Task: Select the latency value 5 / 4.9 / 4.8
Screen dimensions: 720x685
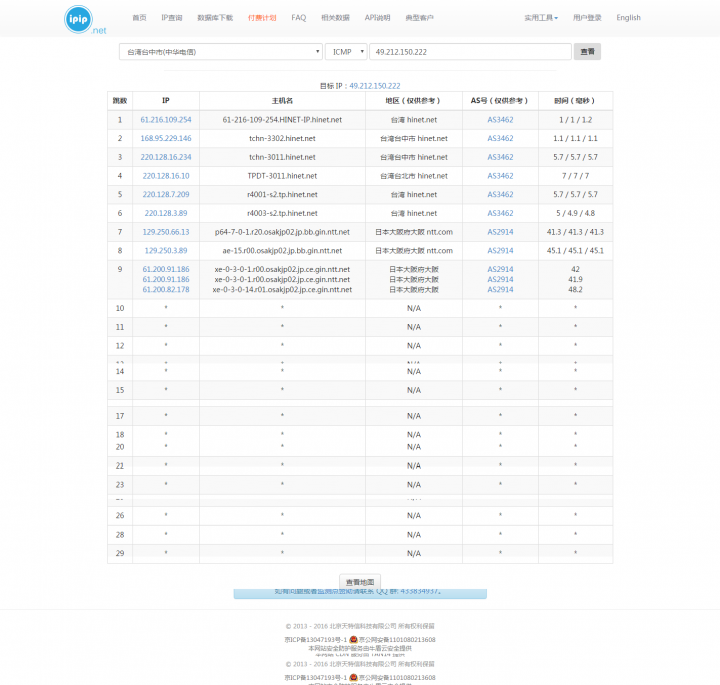Action: click(575, 213)
